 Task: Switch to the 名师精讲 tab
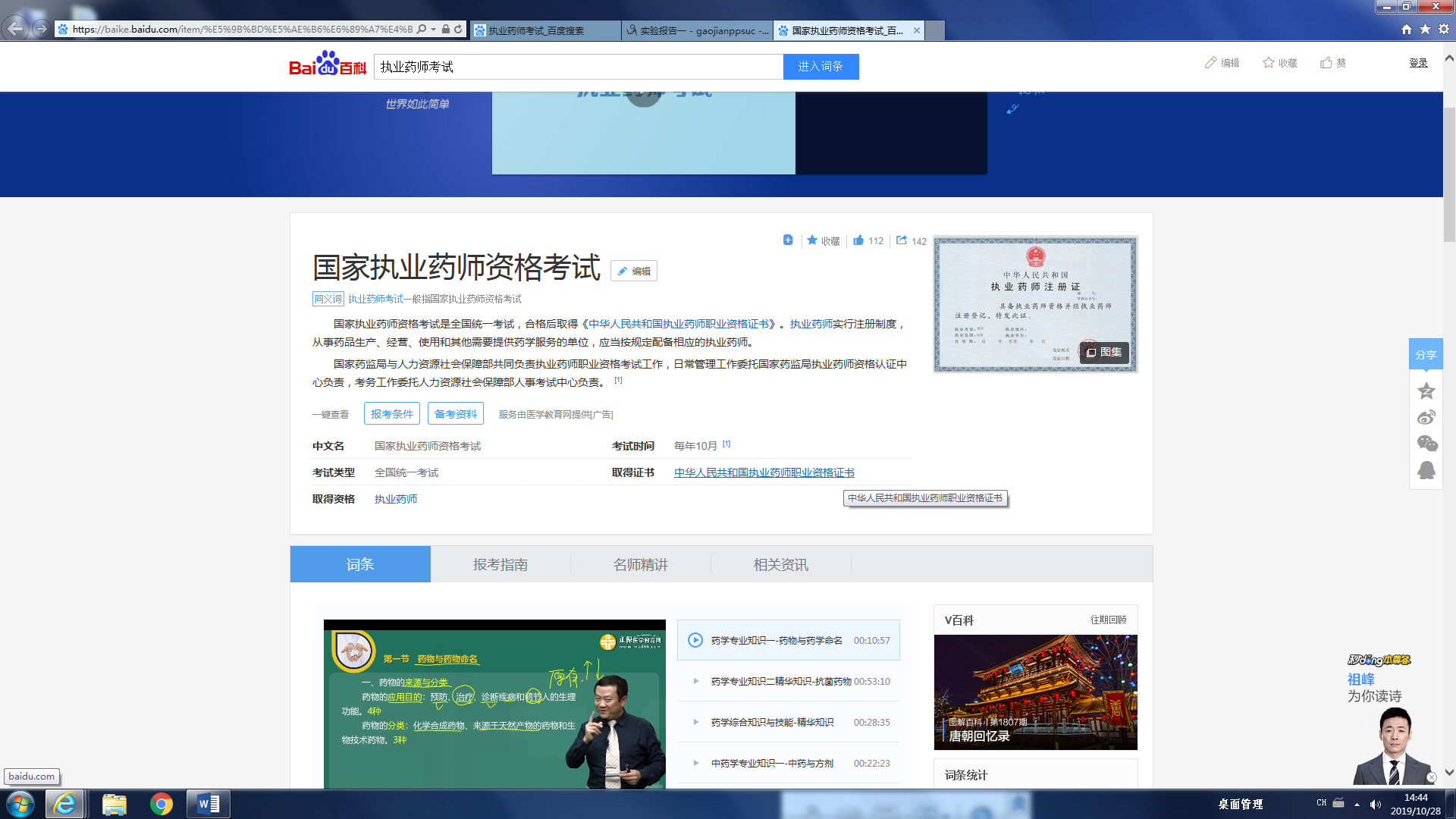(x=641, y=564)
